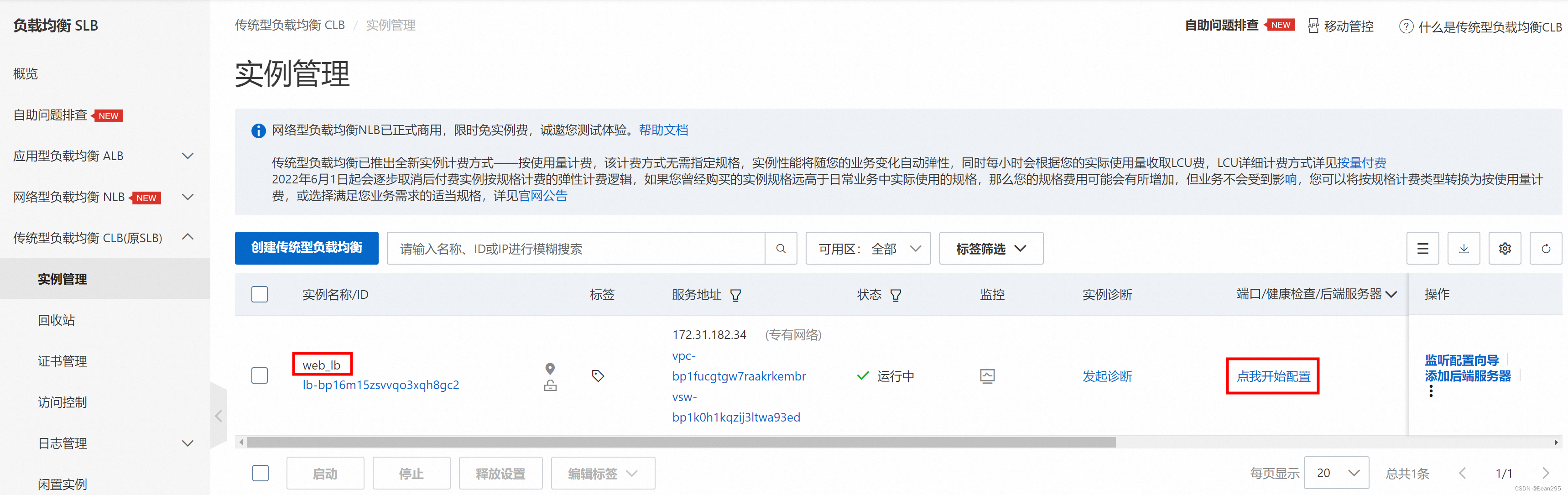1568x495 pixels.
Task: Click the horizontal table scrollbar
Action: (681, 443)
